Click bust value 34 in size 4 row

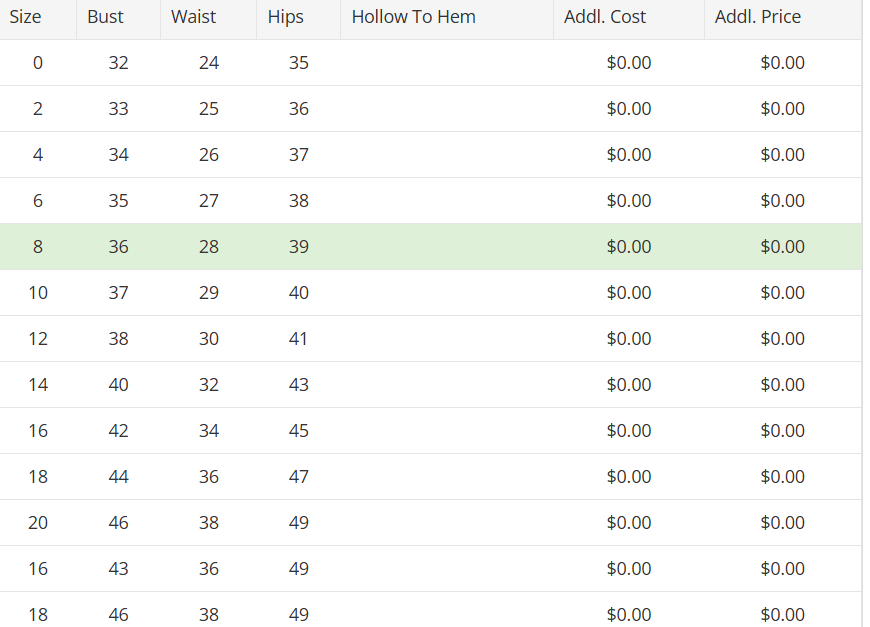118,155
